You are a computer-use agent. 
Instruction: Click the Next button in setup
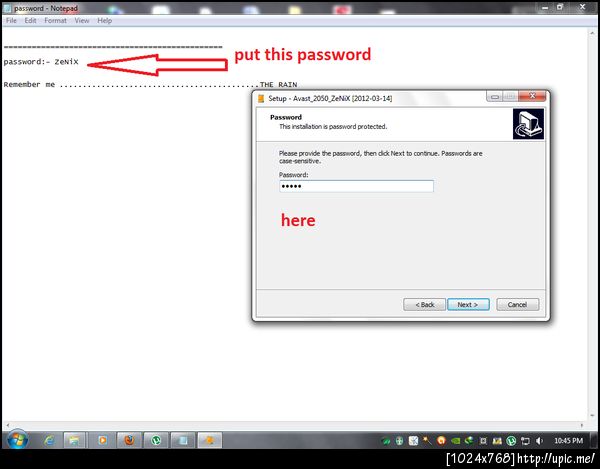click(468, 305)
